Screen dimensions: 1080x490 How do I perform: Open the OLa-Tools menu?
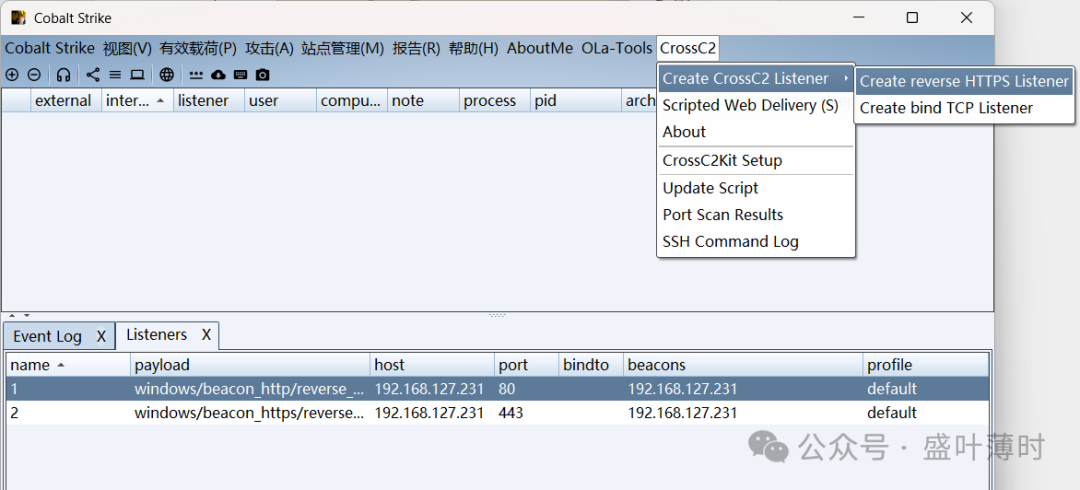coord(616,48)
